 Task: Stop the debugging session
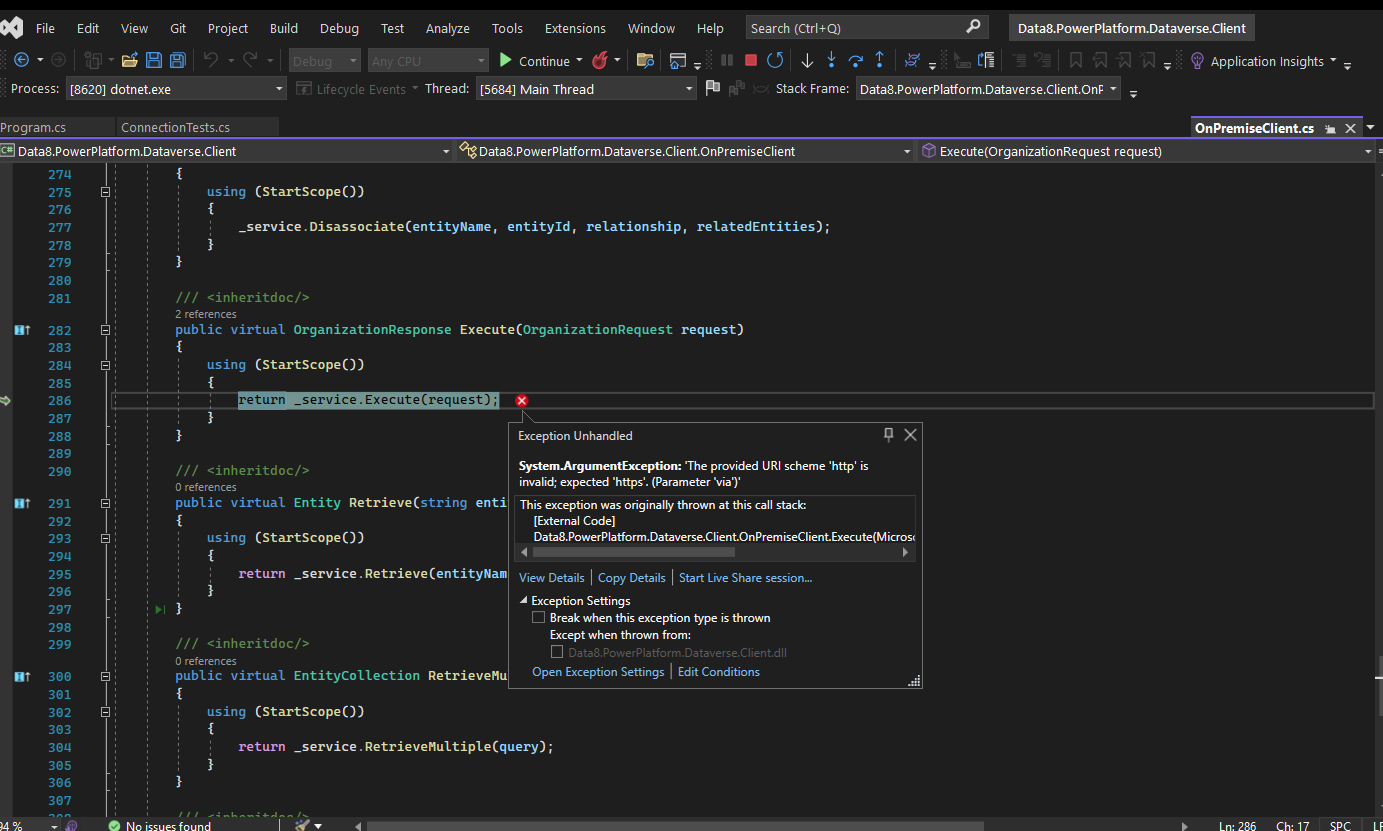pos(752,60)
